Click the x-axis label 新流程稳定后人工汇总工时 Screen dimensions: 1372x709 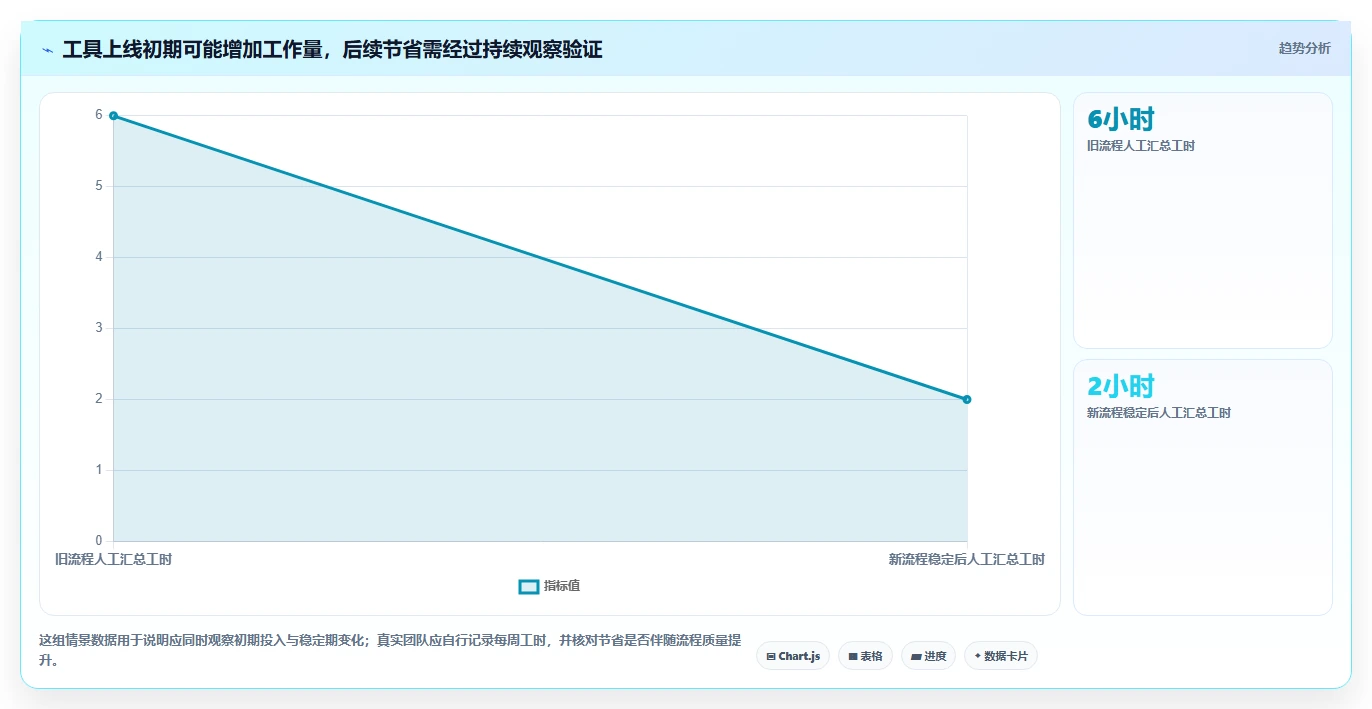coord(967,559)
